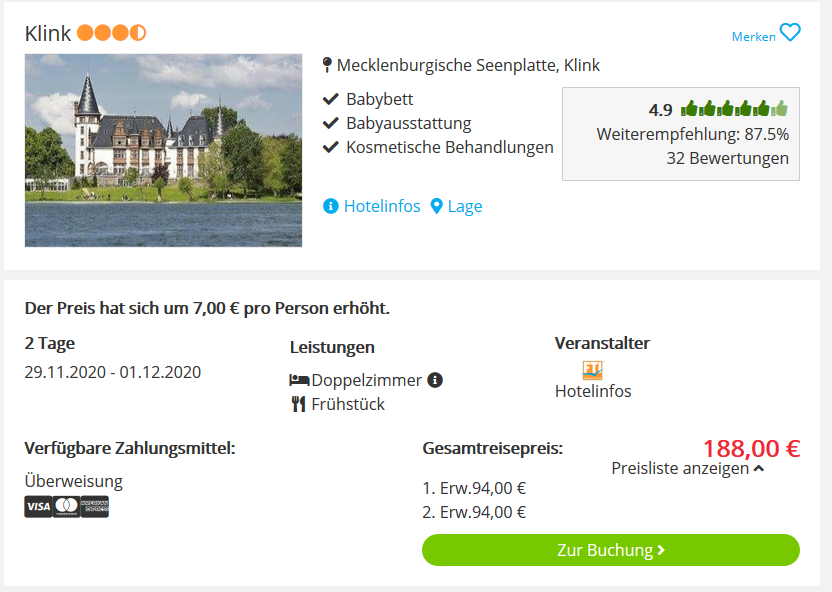
Task: Click the bed icon next to Doppelzimmer
Action: 299,380
